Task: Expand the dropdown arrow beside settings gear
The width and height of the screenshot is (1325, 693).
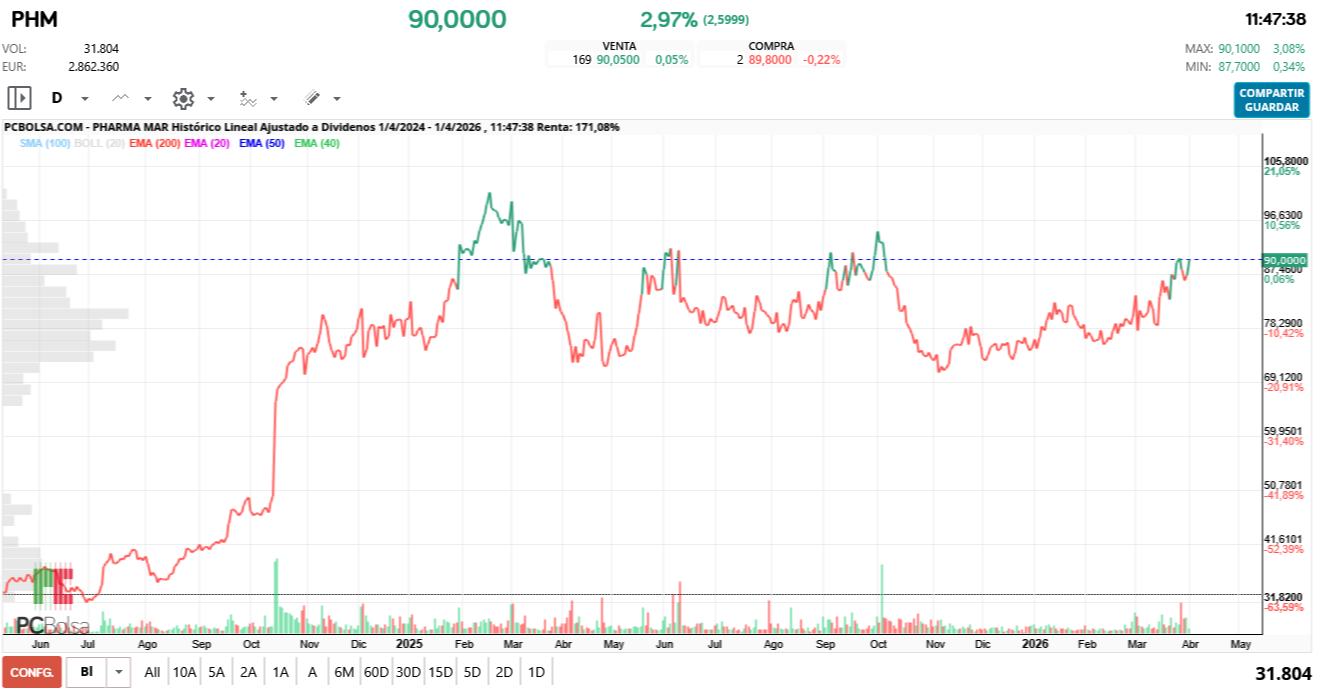Action: click(211, 99)
